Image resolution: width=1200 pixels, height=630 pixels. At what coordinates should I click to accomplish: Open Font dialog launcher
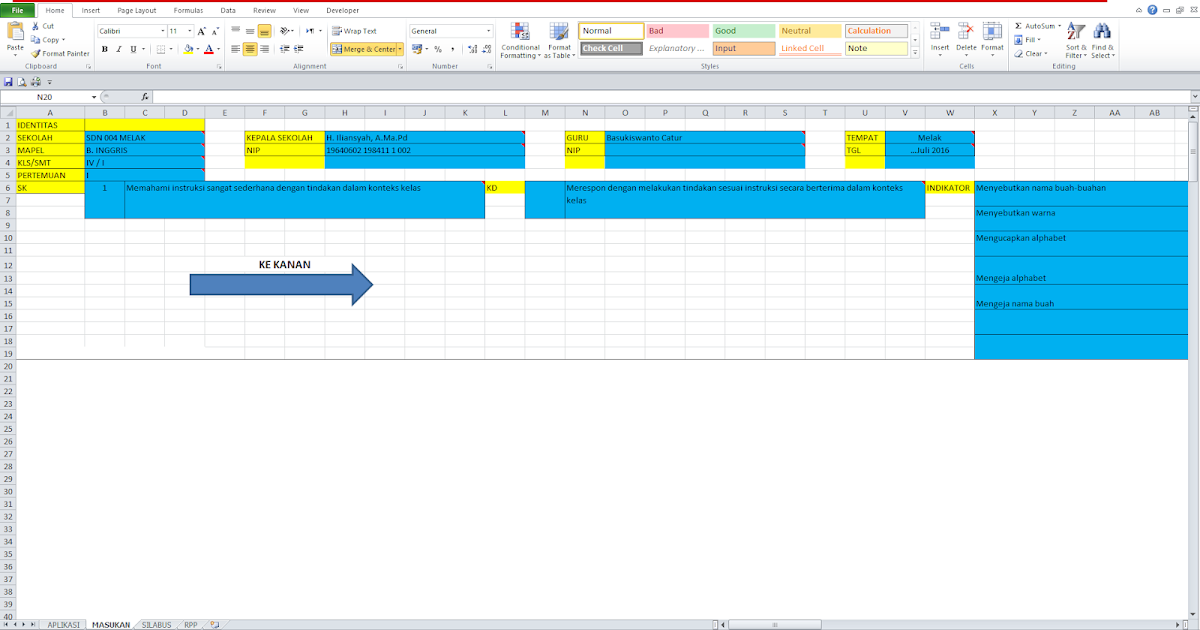[219, 66]
